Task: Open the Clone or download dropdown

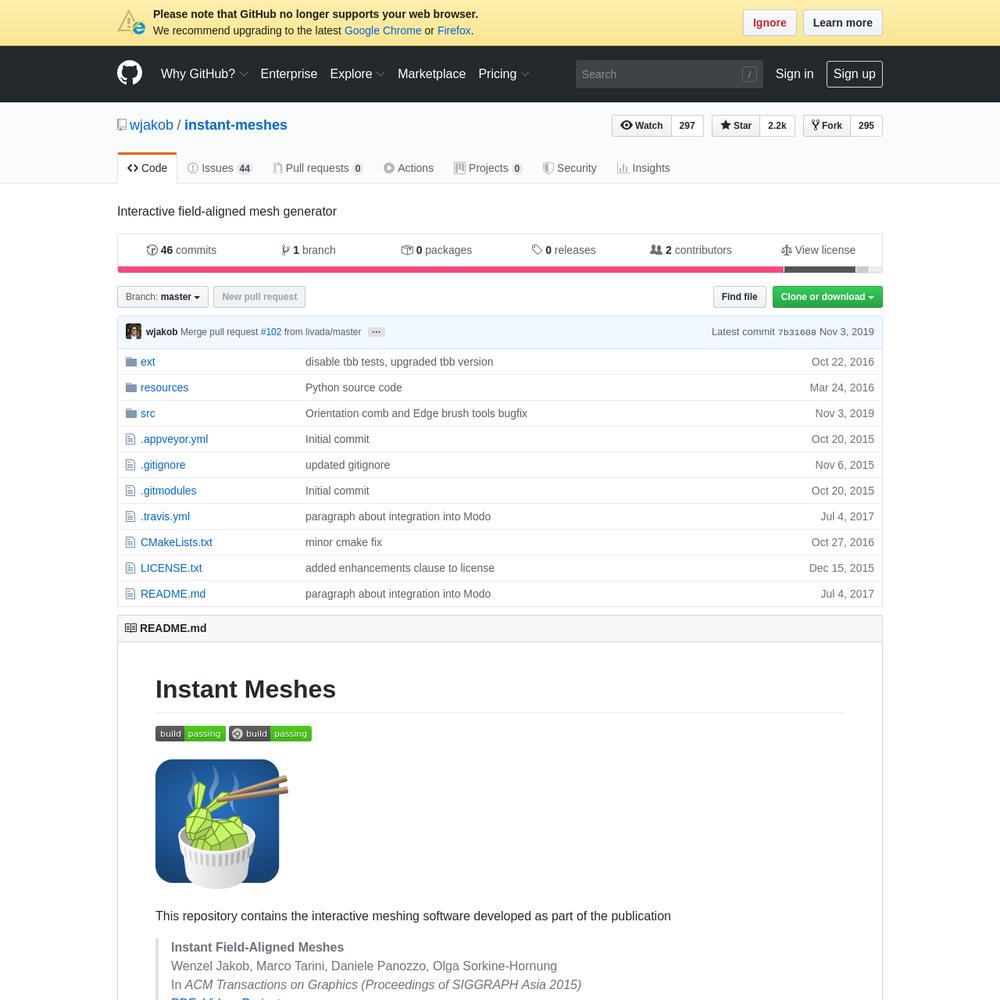Action: click(827, 297)
